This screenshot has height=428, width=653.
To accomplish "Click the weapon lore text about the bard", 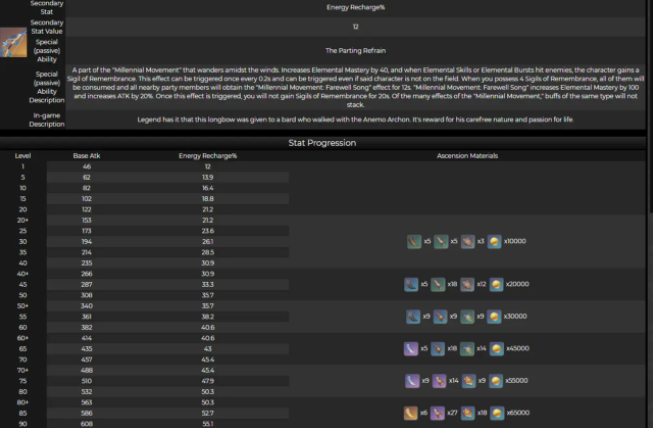I will click(355, 119).
